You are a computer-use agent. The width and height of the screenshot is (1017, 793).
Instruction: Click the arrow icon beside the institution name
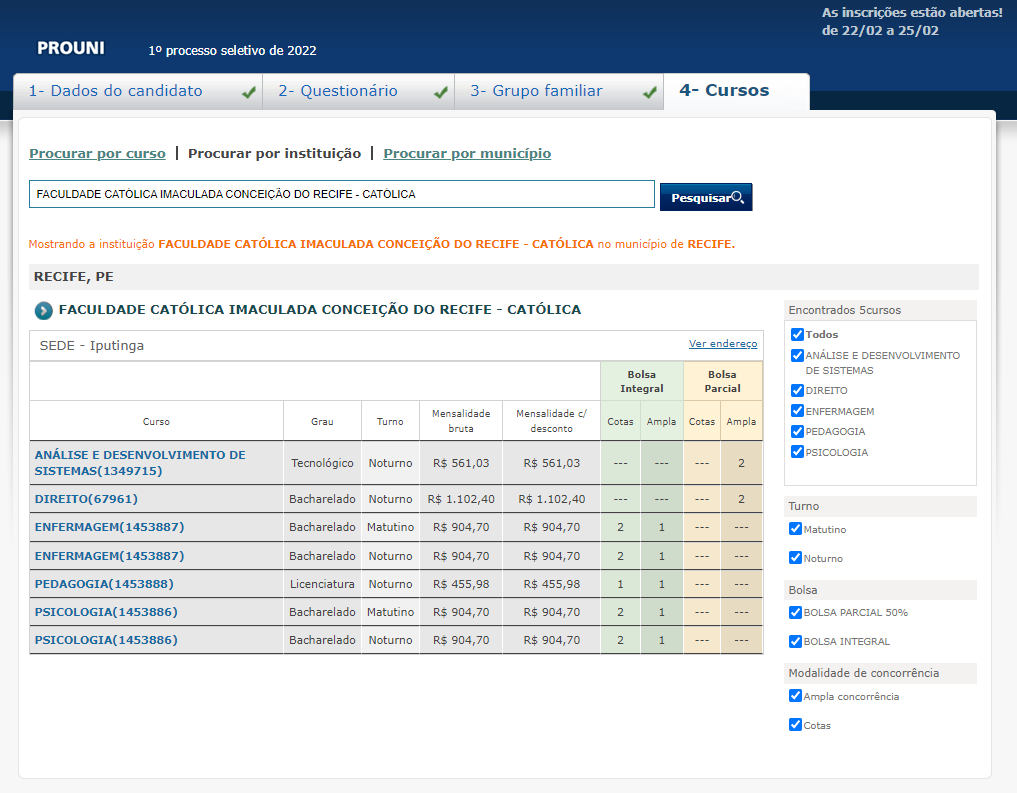point(43,311)
